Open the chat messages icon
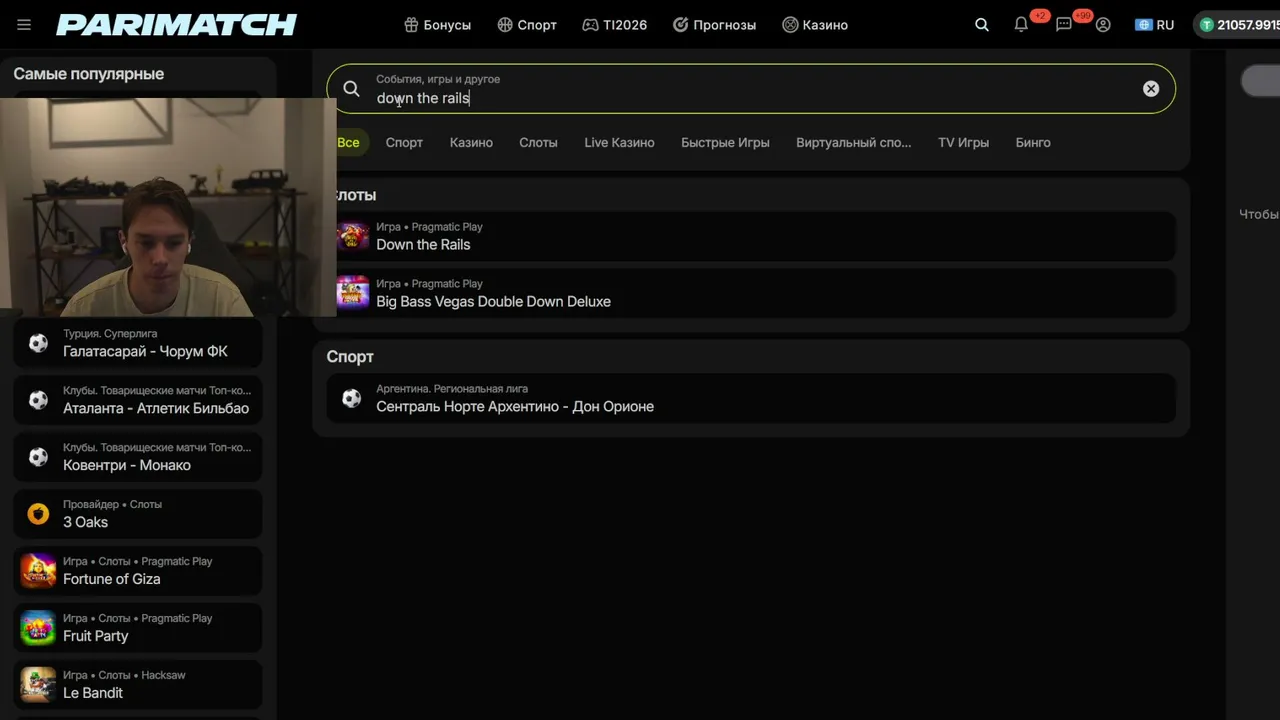 [1064, 25]
